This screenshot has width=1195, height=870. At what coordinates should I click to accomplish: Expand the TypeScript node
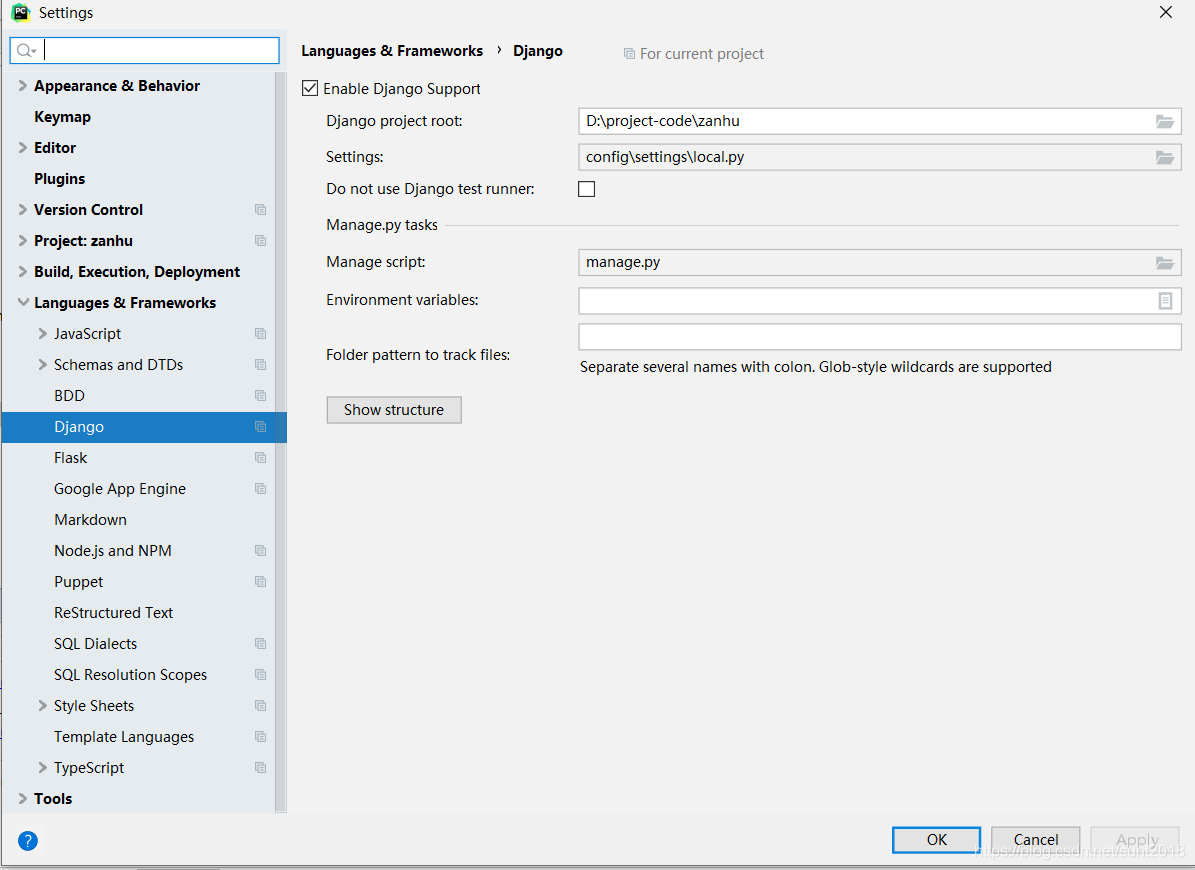[43, 768]
